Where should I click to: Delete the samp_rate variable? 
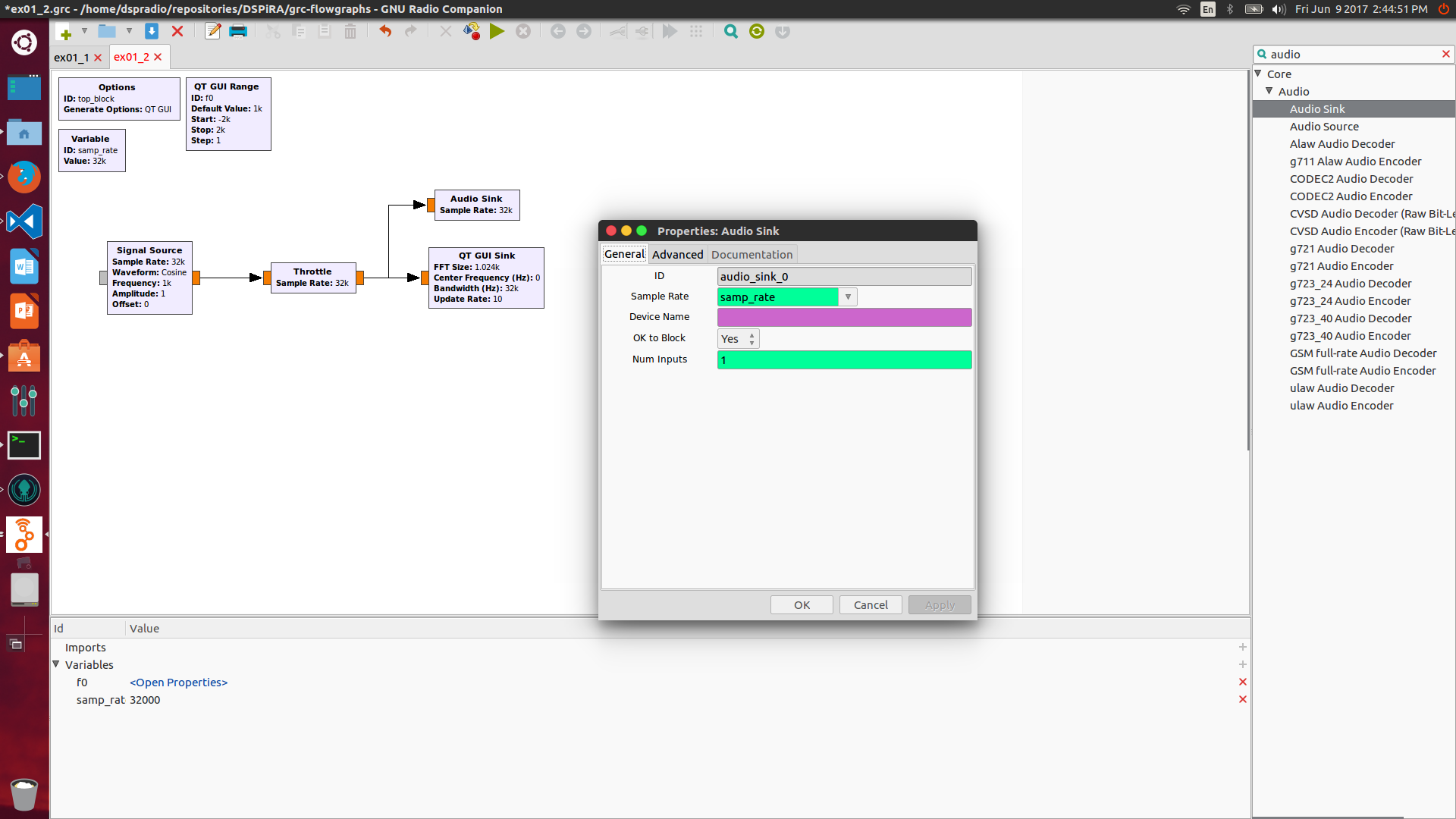pos(1242,699)
